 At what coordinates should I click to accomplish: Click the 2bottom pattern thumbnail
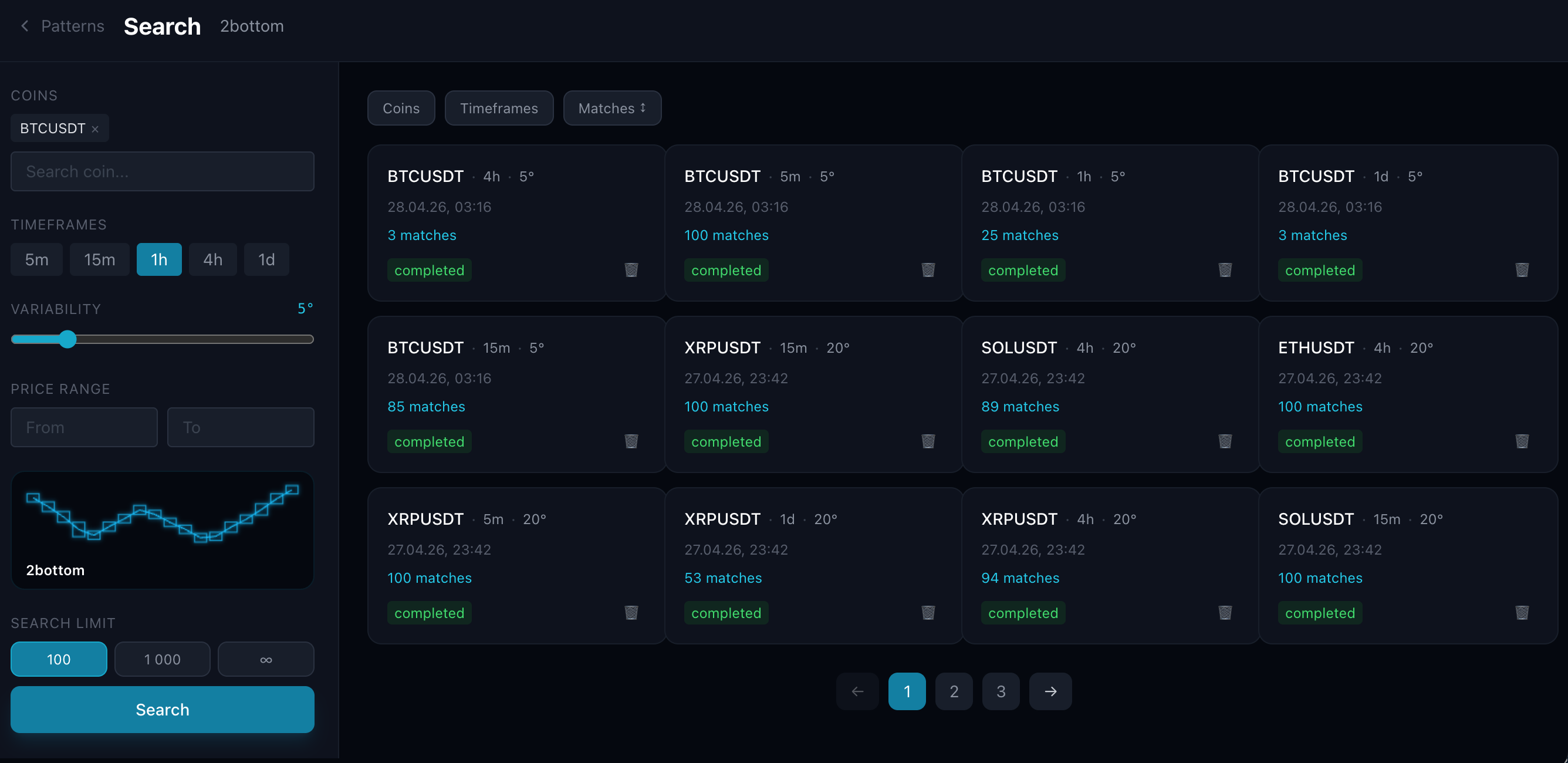[x=162, y=531]
